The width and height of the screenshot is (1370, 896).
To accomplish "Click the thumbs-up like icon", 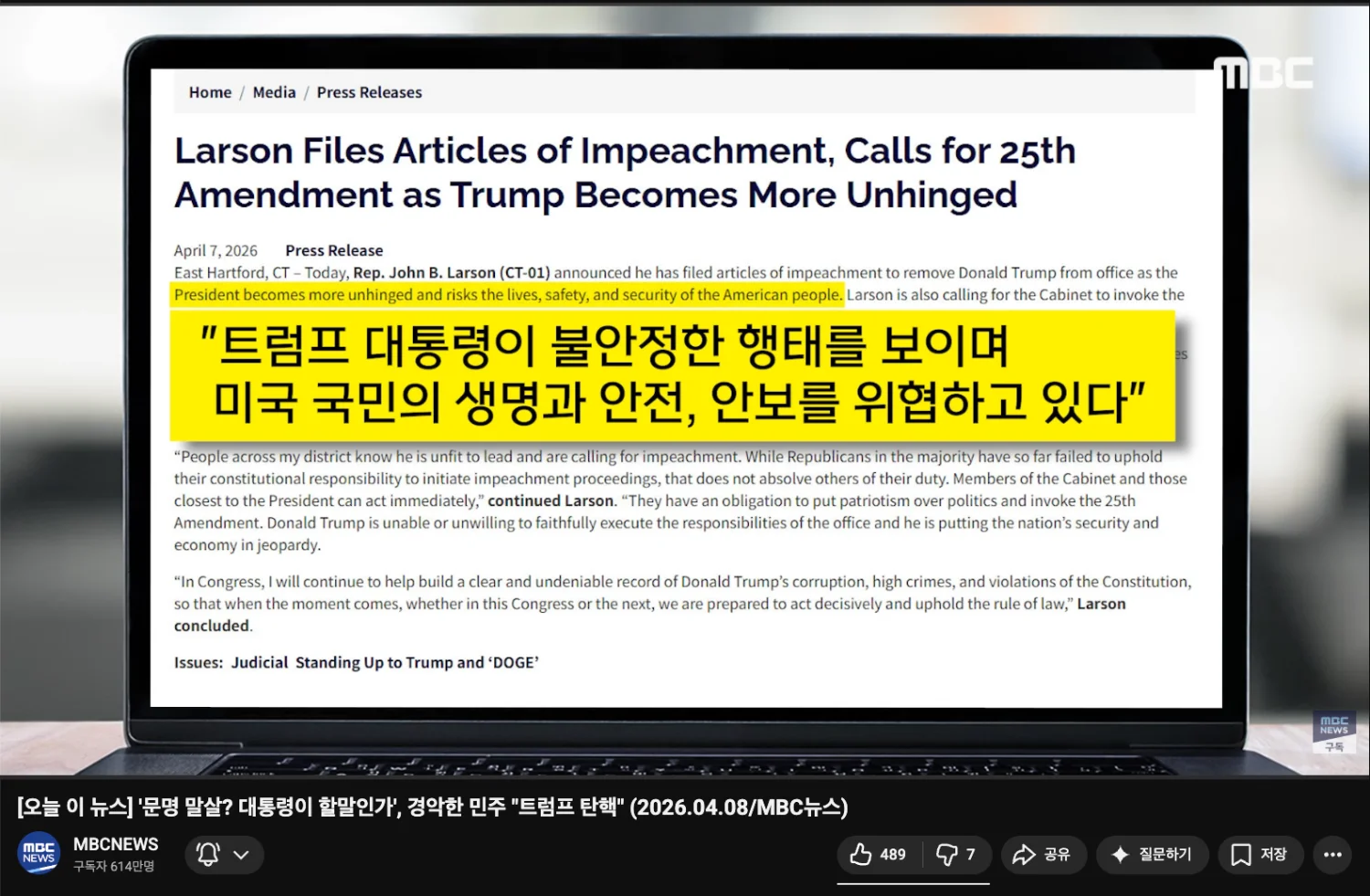I will coord(860,854).
